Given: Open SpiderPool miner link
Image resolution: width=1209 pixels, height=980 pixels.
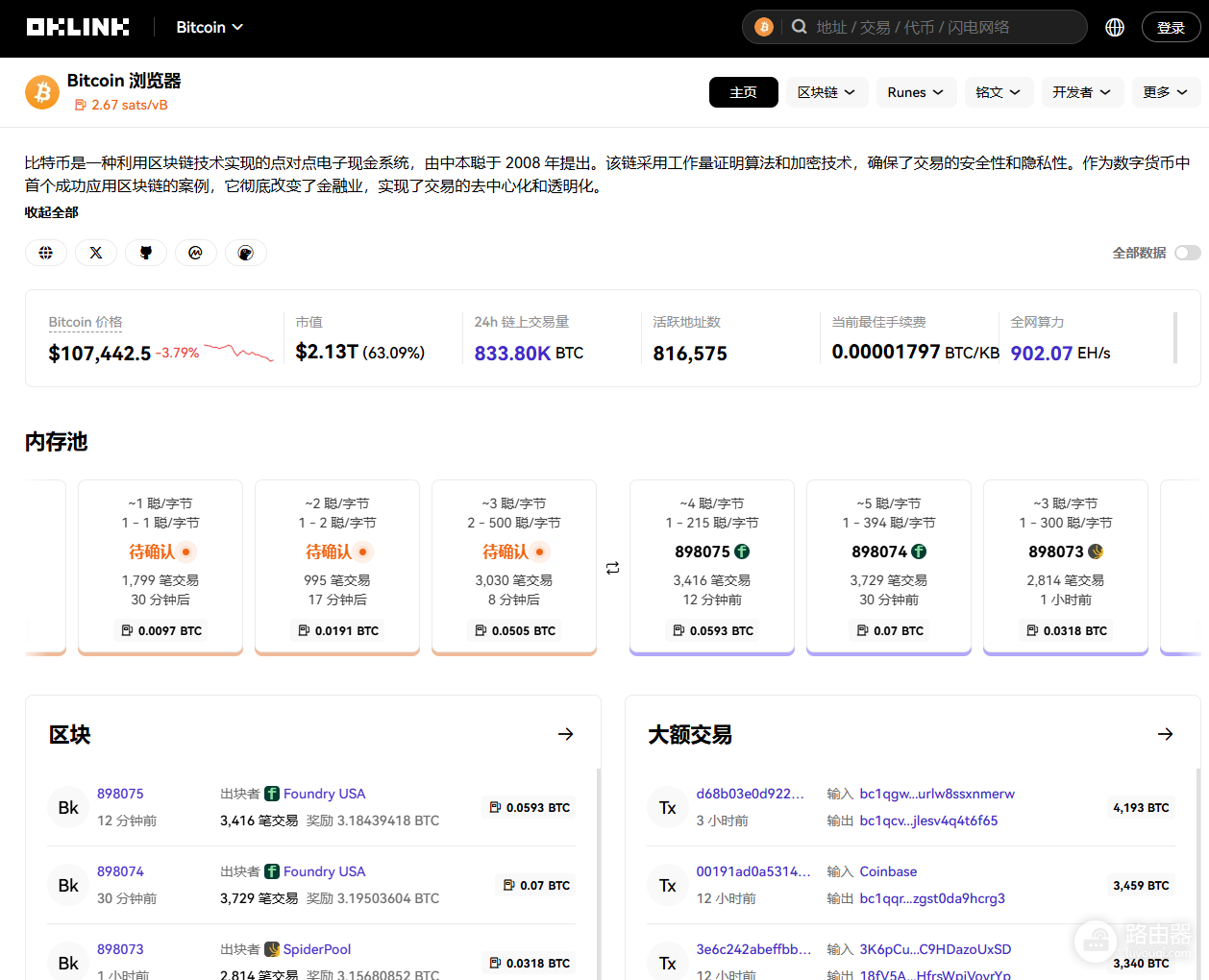Looking at the screenshot, I should [317, 949].
